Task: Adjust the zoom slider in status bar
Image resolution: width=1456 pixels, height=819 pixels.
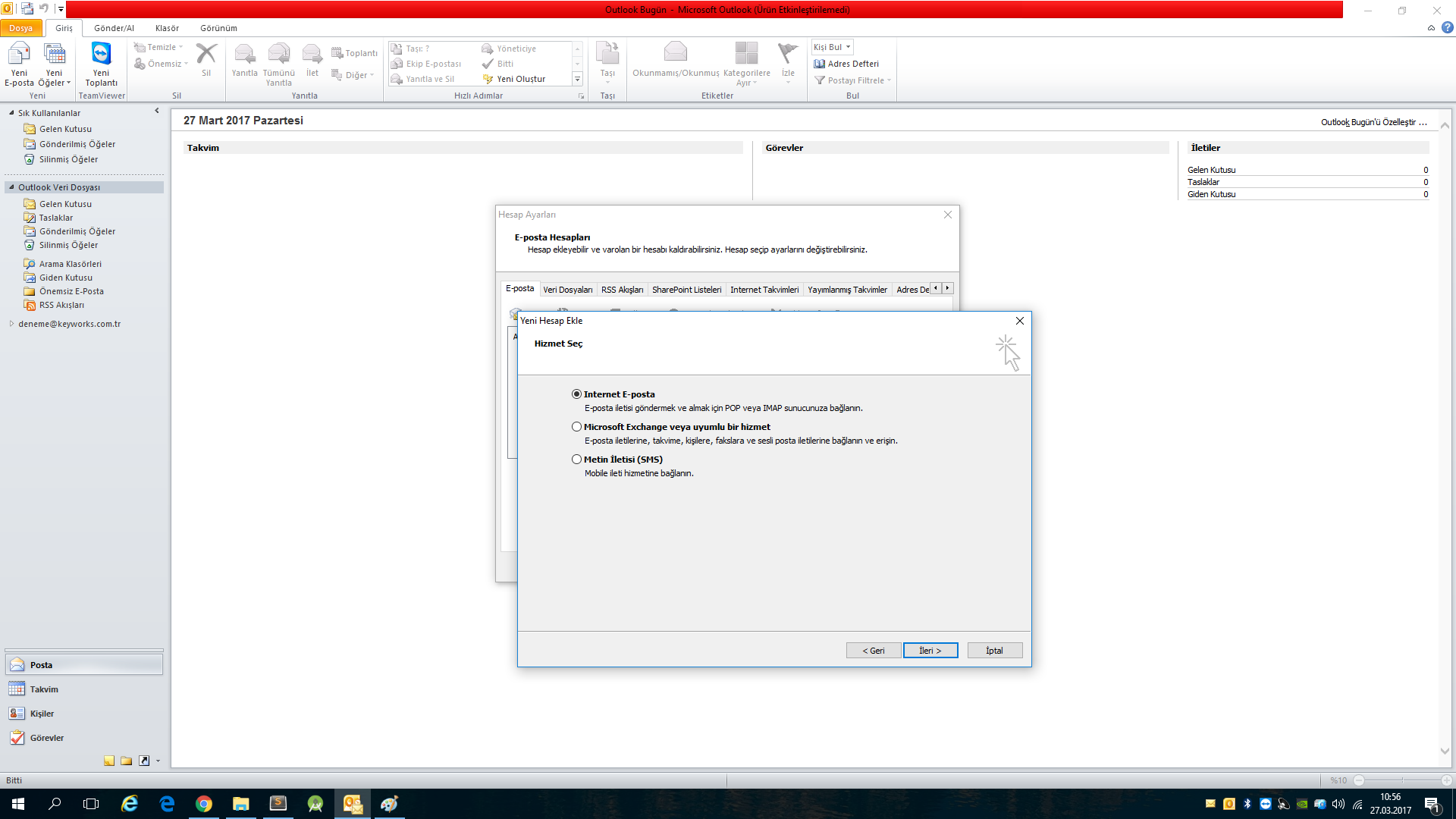Action: pos(1402,780)
